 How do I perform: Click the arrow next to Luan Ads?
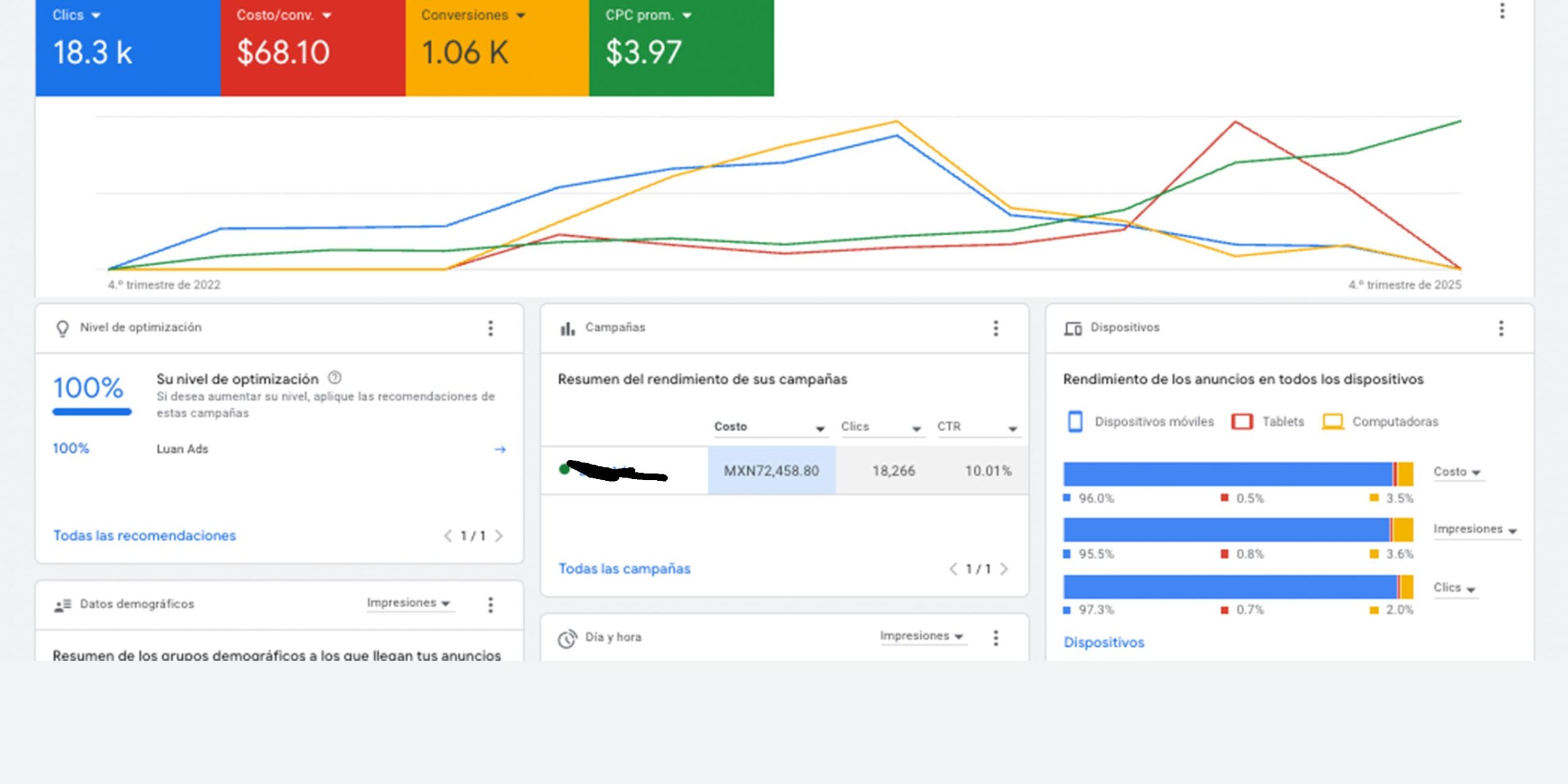(500, 449)
